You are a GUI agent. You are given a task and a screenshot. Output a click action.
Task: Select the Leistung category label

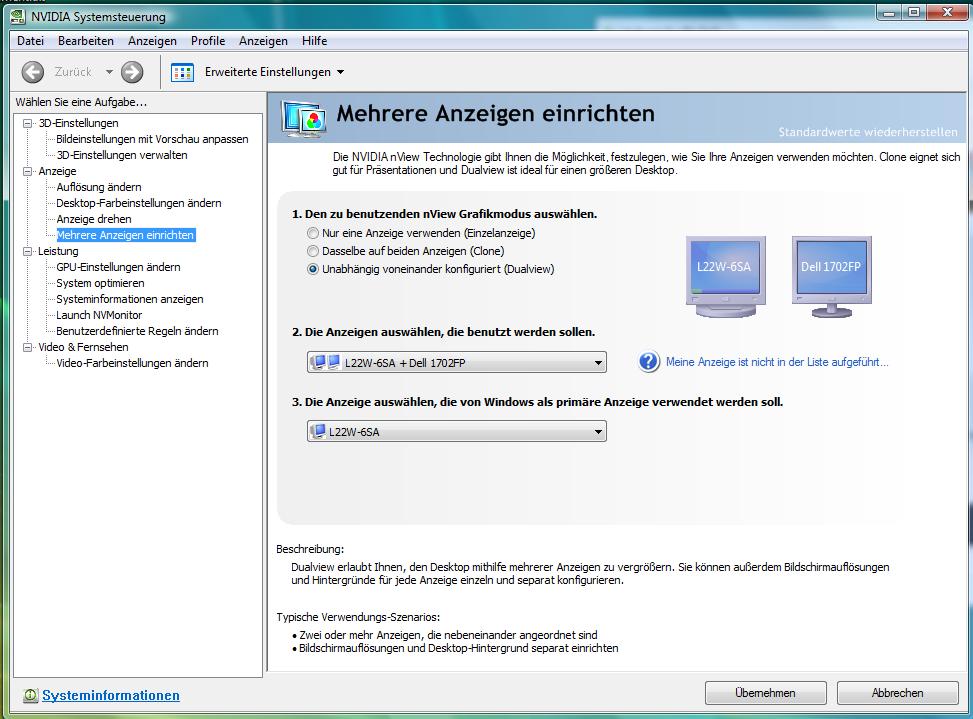click(58, 251)
